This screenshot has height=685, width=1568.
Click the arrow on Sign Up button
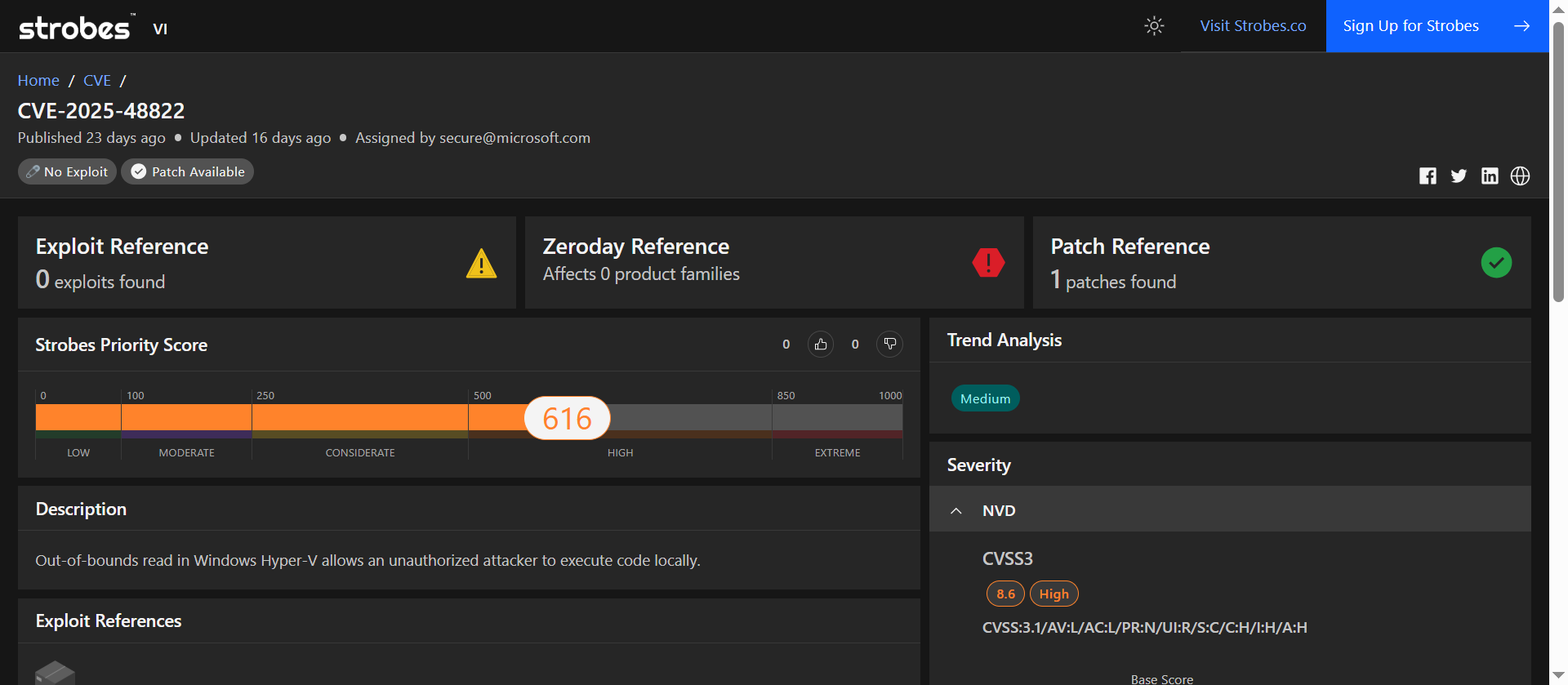(x=1521, y=26)
